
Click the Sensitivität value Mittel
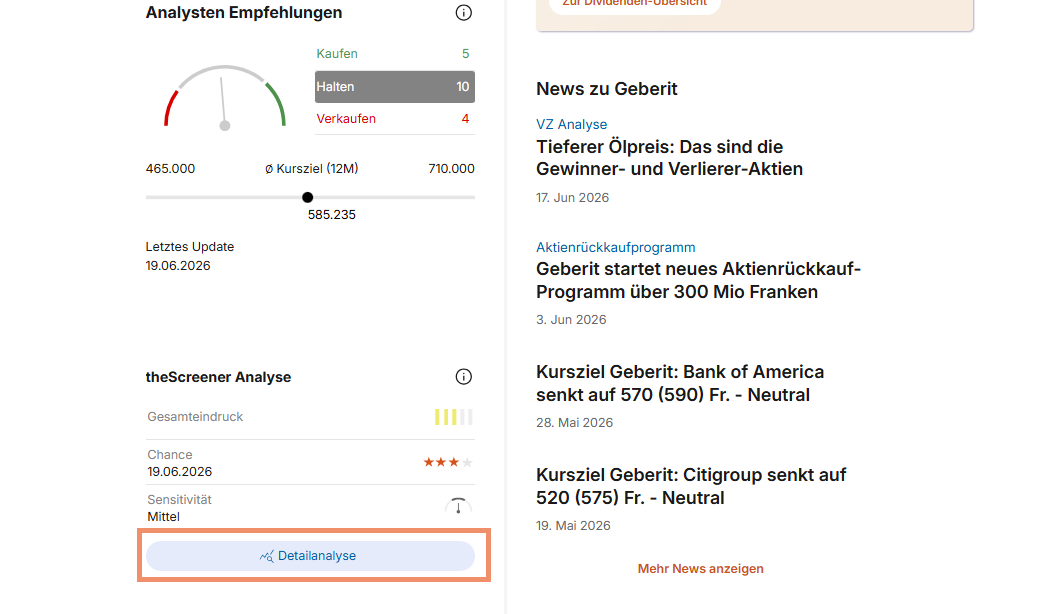[x=163, y=517]
